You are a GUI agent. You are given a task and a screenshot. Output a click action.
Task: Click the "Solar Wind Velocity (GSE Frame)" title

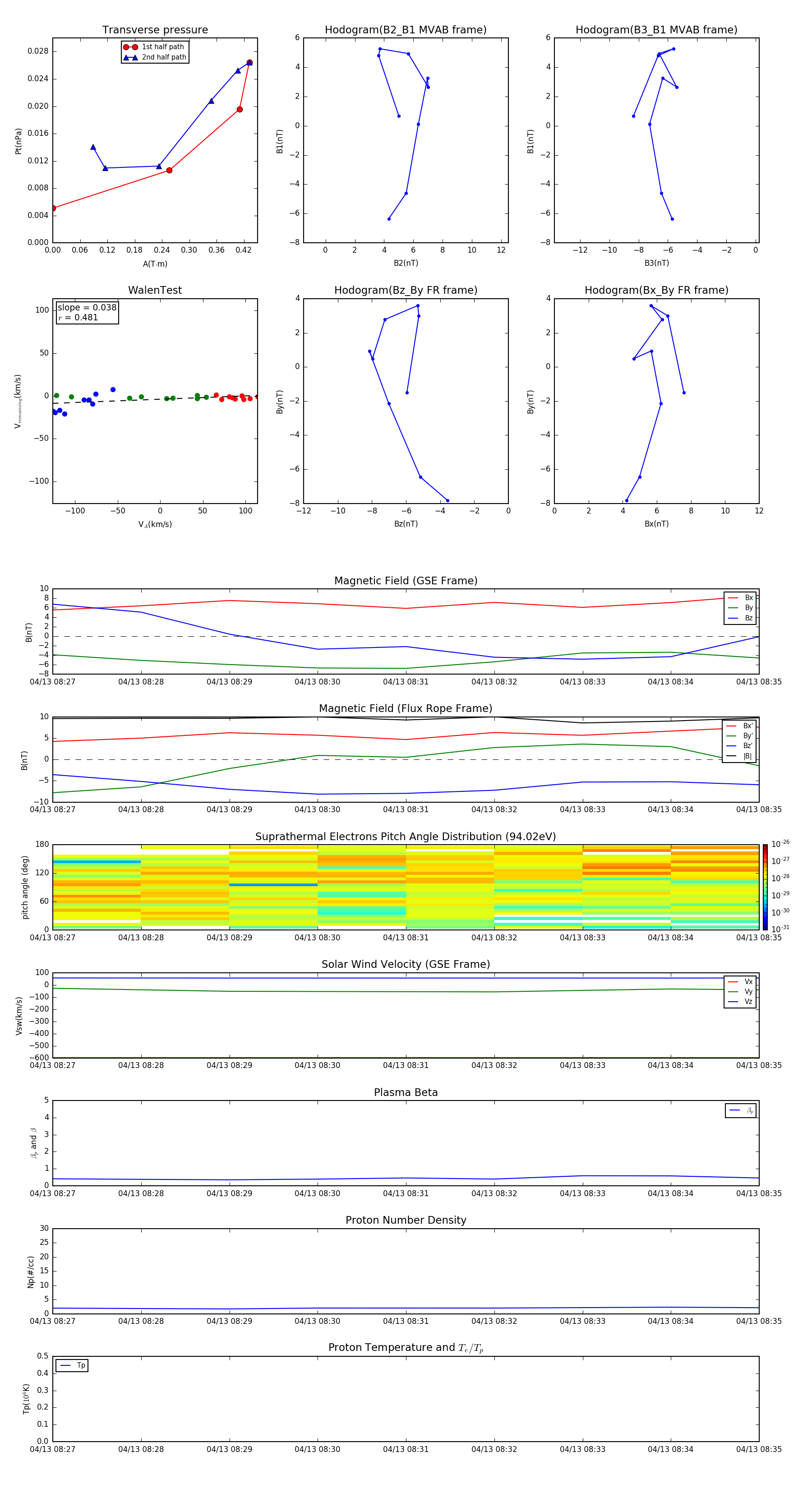point(406,964)
